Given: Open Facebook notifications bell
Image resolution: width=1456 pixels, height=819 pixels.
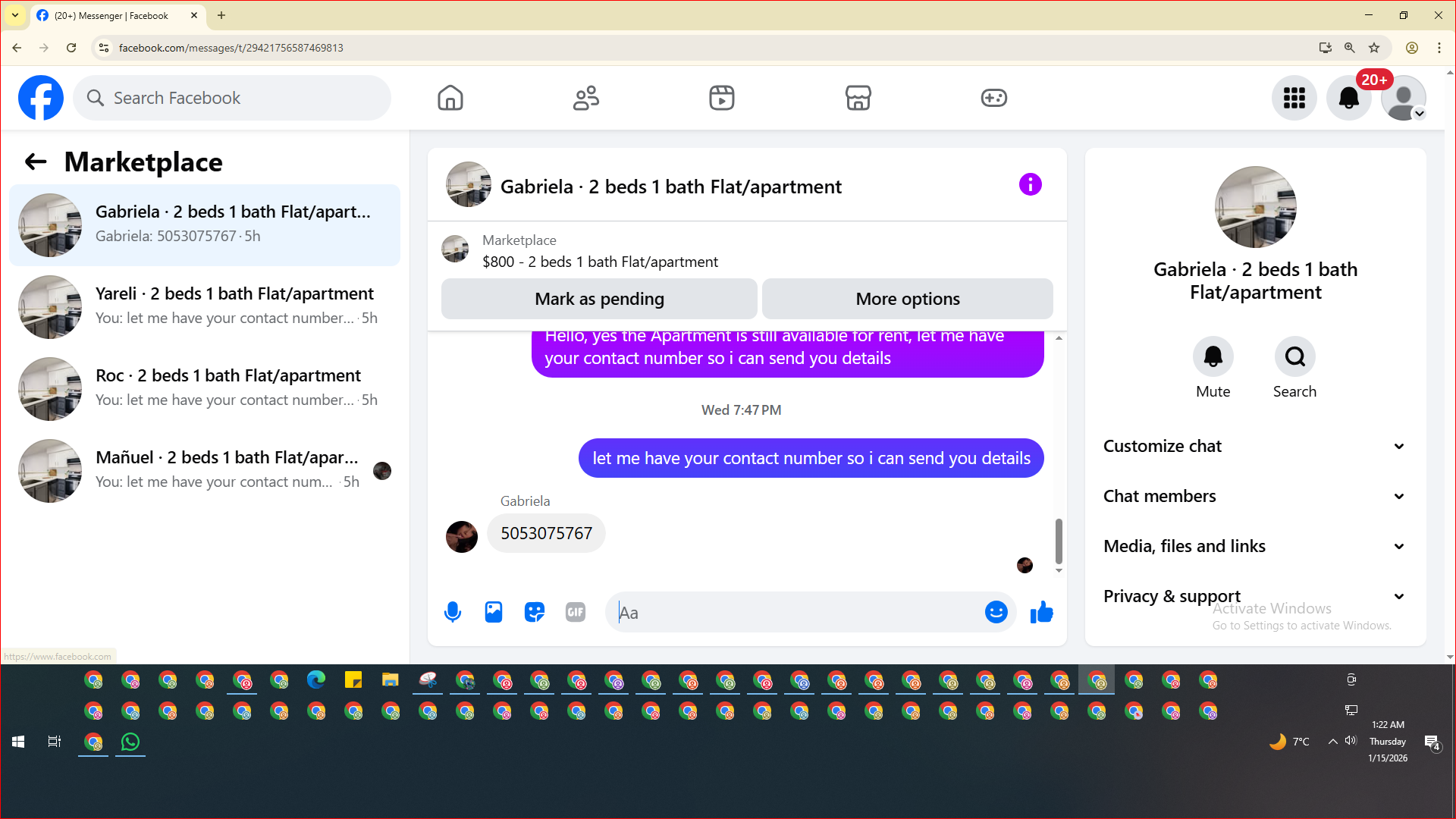Looking at the screenshot, I should (x=1348, y=98).
